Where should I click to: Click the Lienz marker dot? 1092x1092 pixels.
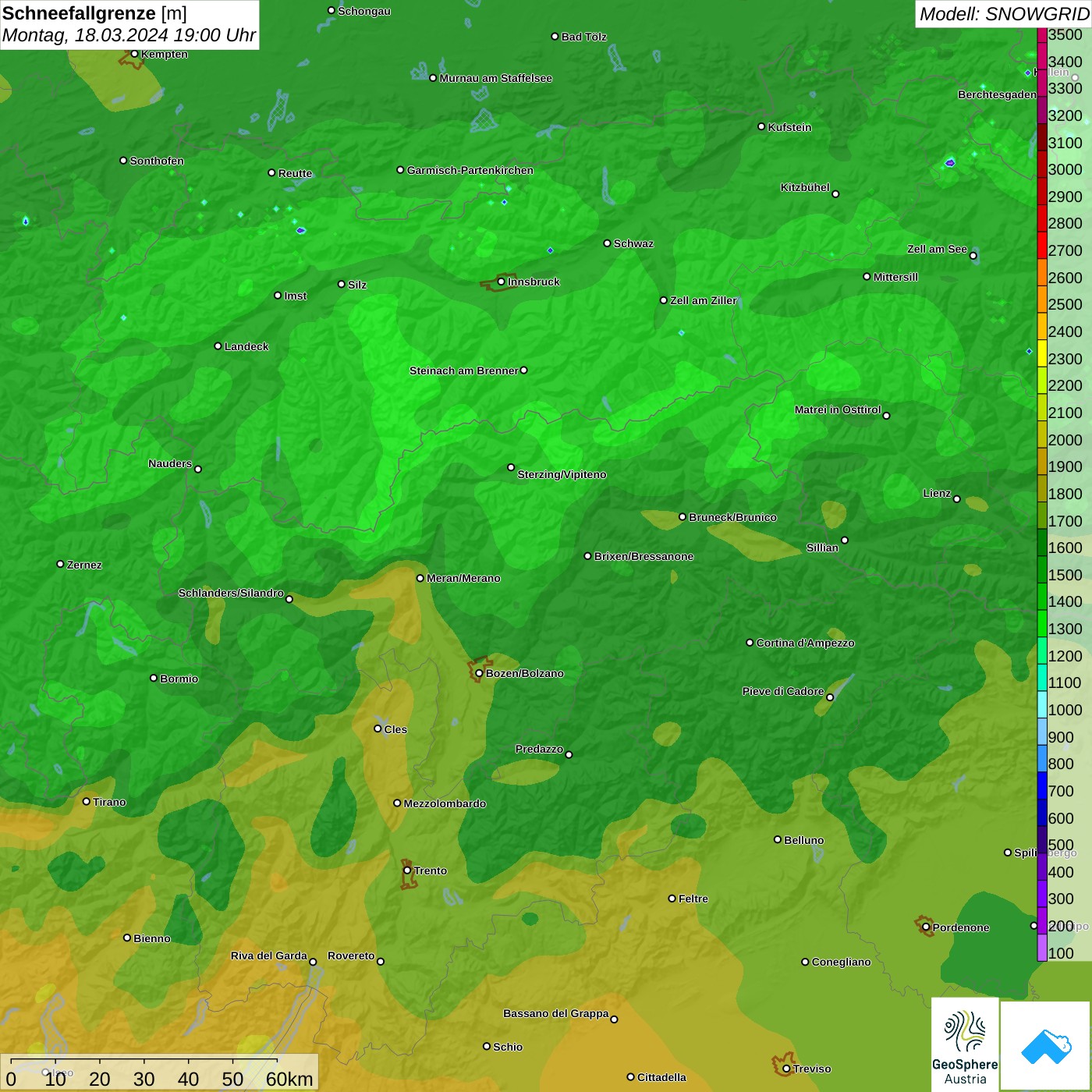click(957, 499)
